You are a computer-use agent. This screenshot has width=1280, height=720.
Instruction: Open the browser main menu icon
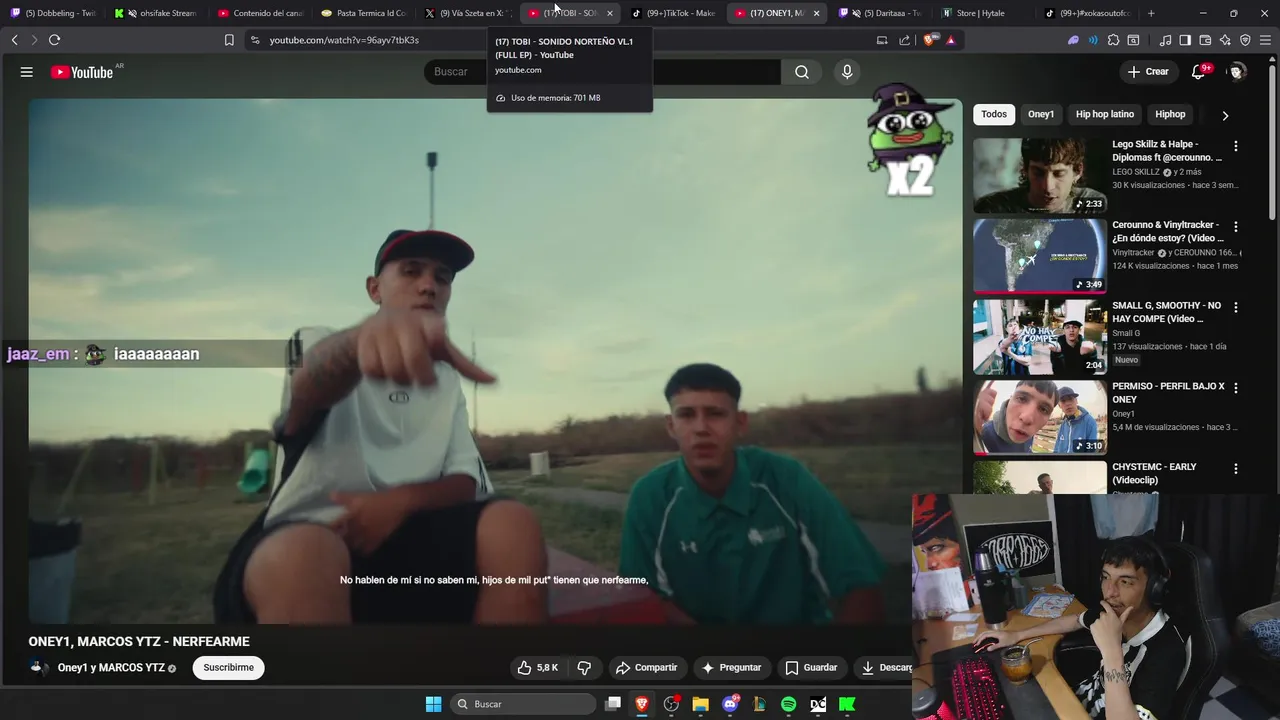(1266, 40)
